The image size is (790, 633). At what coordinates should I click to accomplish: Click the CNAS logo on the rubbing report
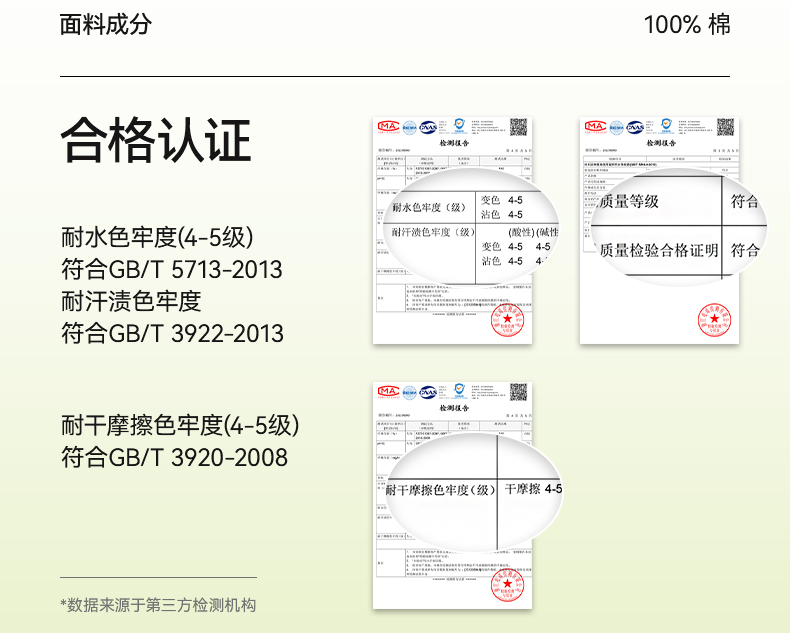pos(428,392)
